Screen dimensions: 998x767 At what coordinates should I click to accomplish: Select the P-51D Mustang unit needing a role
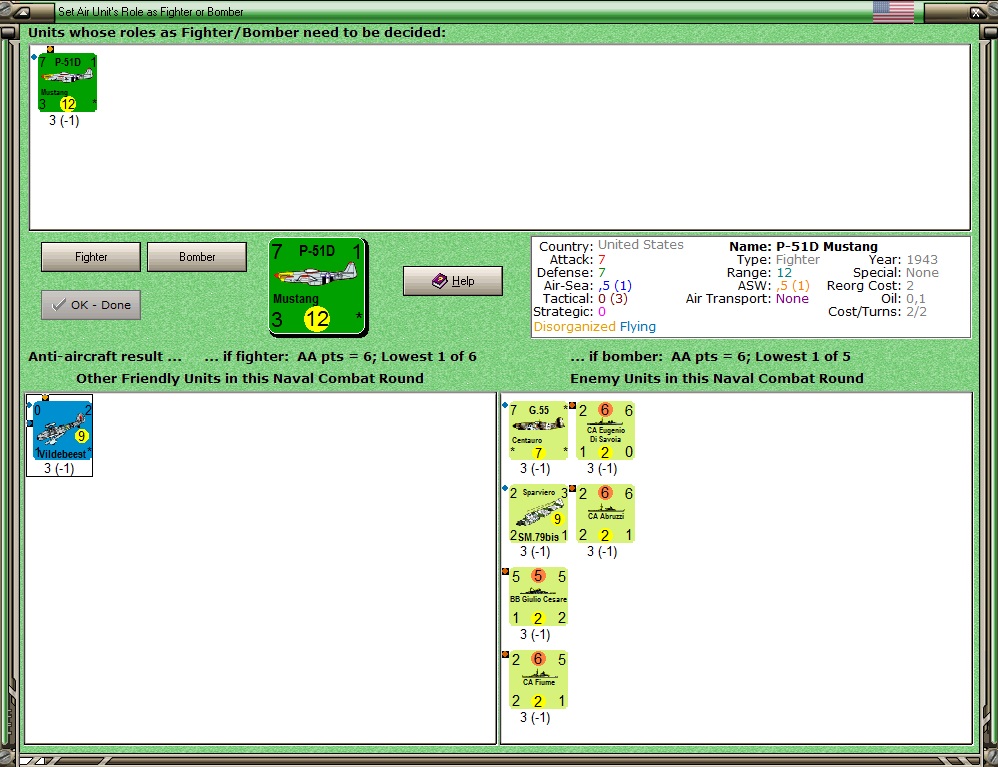point(67,82)
